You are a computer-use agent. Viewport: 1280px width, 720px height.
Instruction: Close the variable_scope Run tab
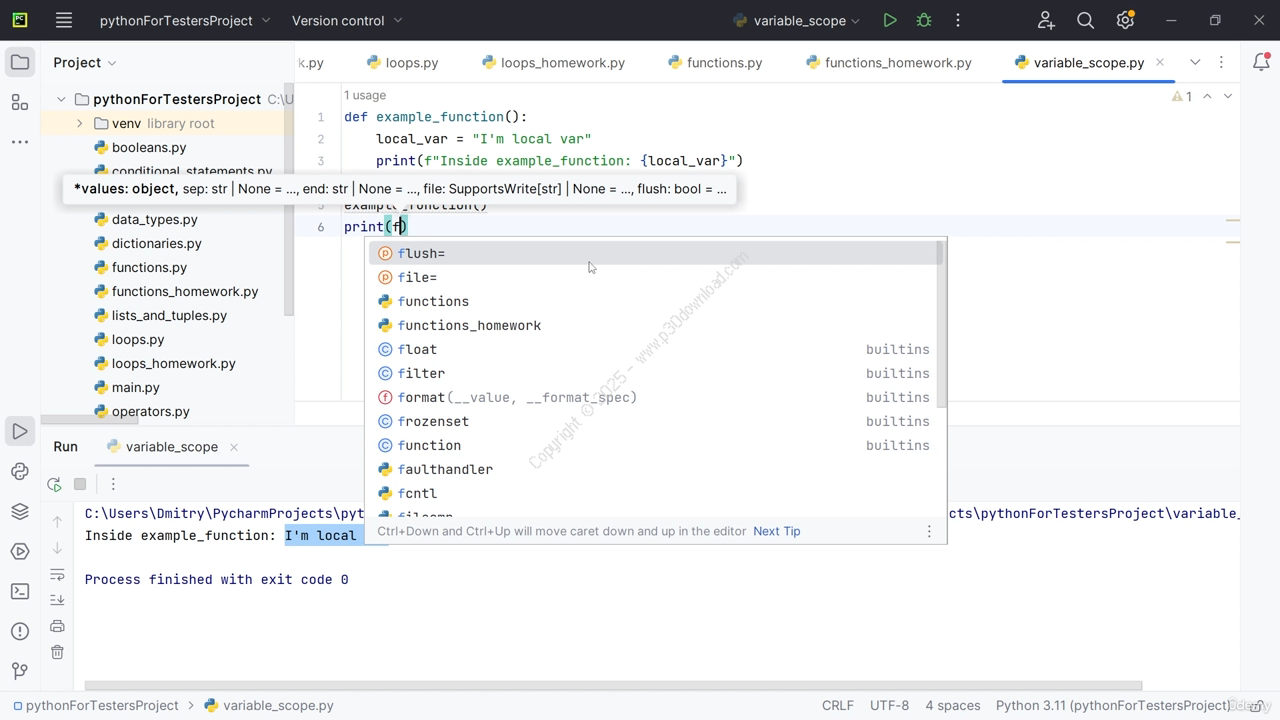click(x=234, y=447)
